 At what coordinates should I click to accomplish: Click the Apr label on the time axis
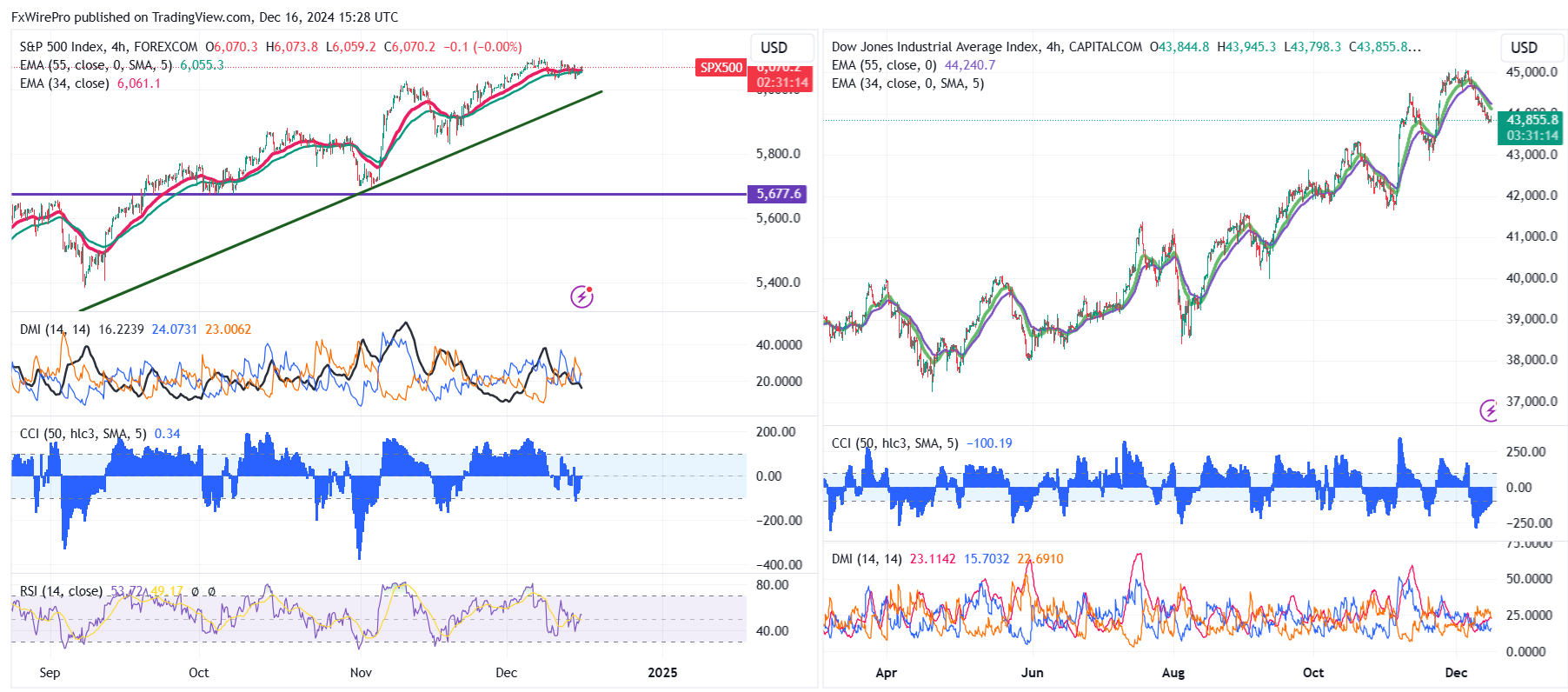click(886, 673)
